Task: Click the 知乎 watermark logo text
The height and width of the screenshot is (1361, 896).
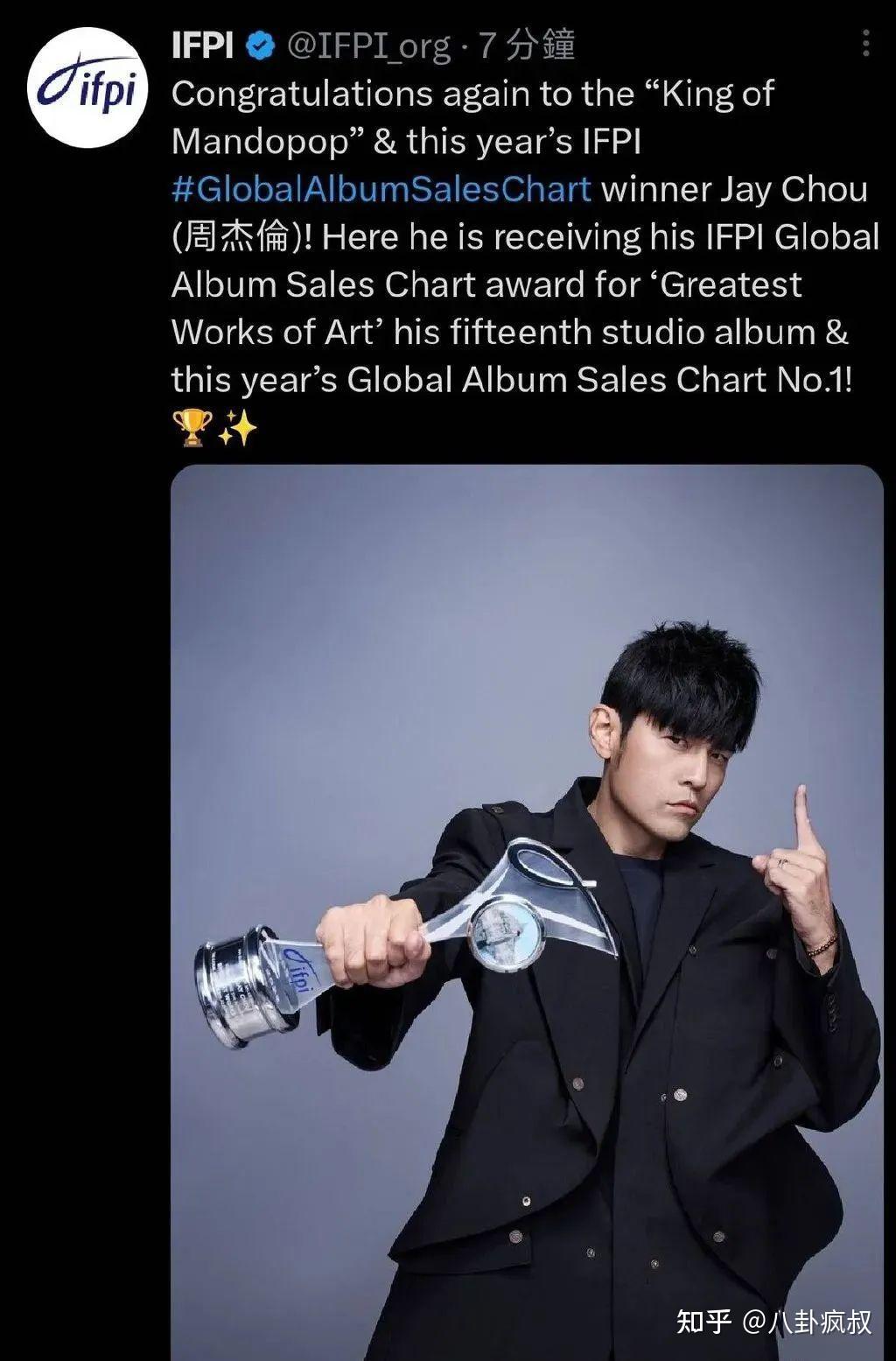Action: (703, 1321)
